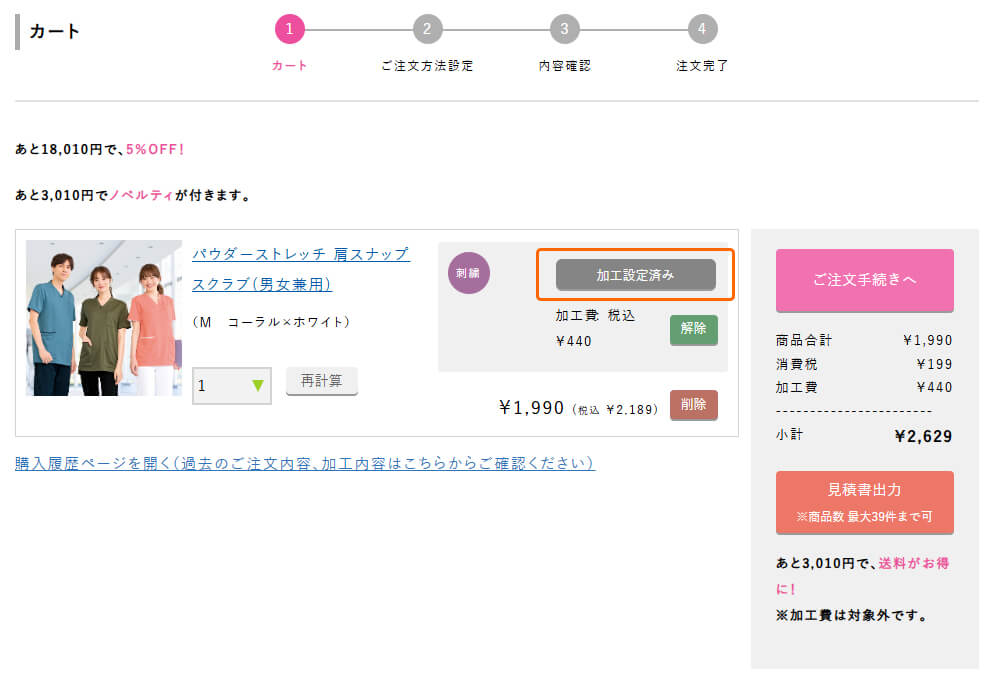Screen dimensions: 1004x696
Task: Select the 注文完了 step label
Action: [x=702, y=66]
